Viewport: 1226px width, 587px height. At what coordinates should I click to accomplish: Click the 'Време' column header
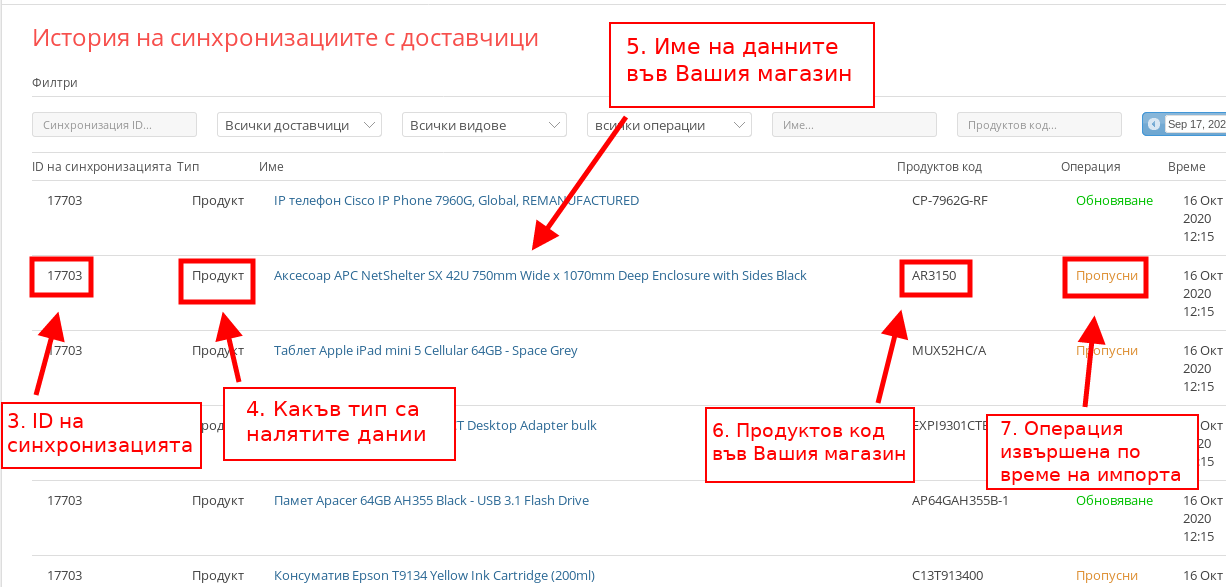(1186, 167)
